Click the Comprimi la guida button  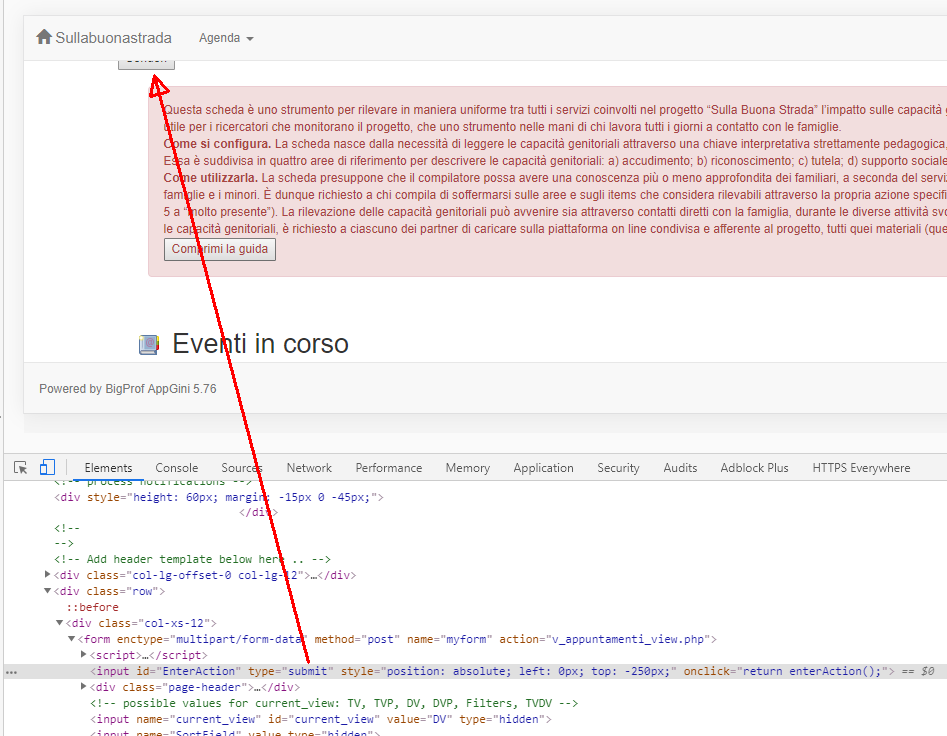point(220,249)
